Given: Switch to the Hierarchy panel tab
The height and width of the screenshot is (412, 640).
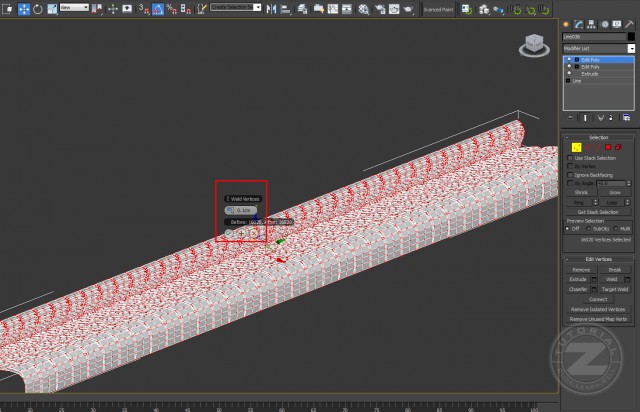Looking at the screenshot, I should click(591, 24).
